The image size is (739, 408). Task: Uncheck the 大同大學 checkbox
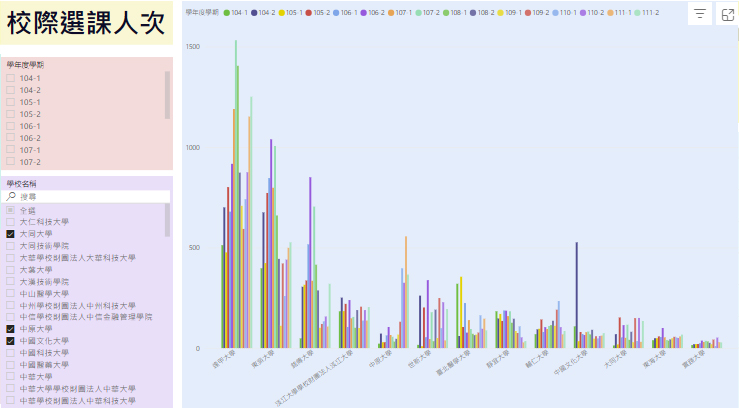click(x=11, y=233)
